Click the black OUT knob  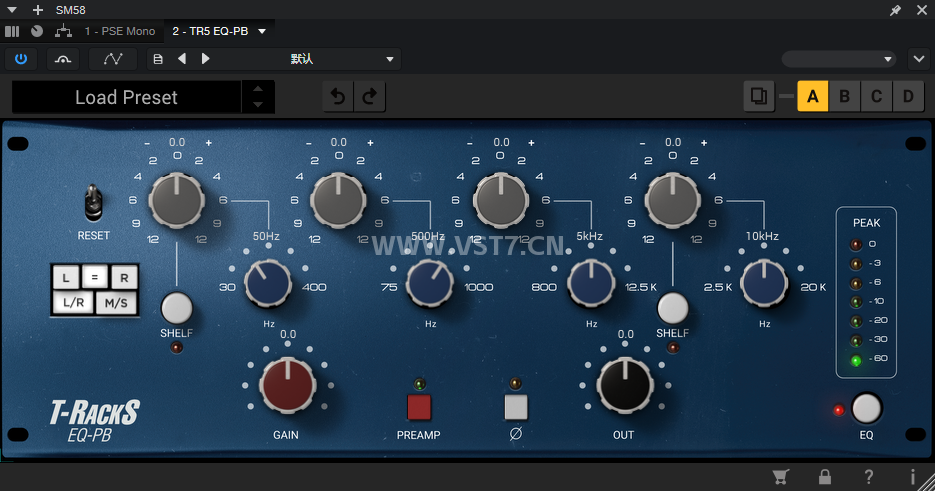point(624,385)
